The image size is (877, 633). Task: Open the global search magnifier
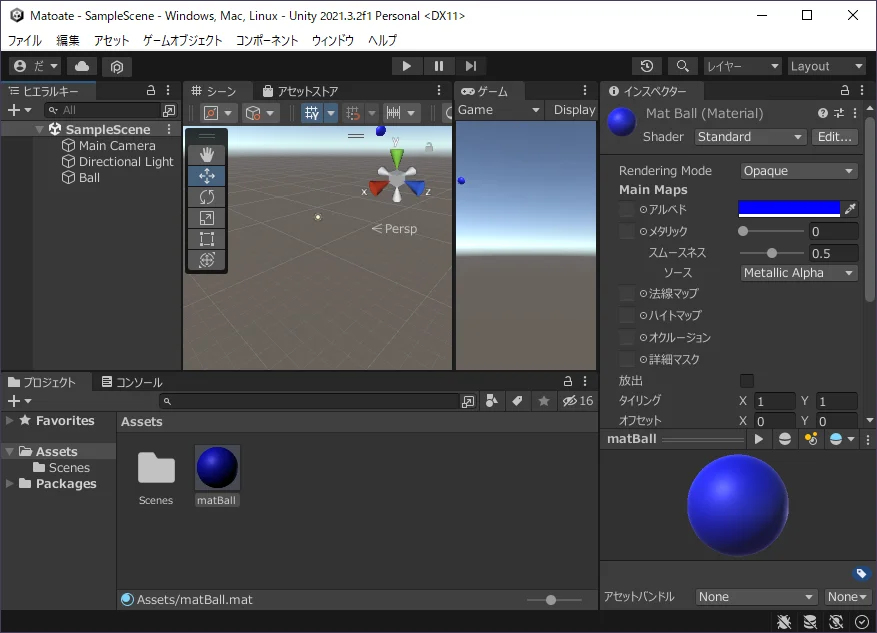[682, 66]
